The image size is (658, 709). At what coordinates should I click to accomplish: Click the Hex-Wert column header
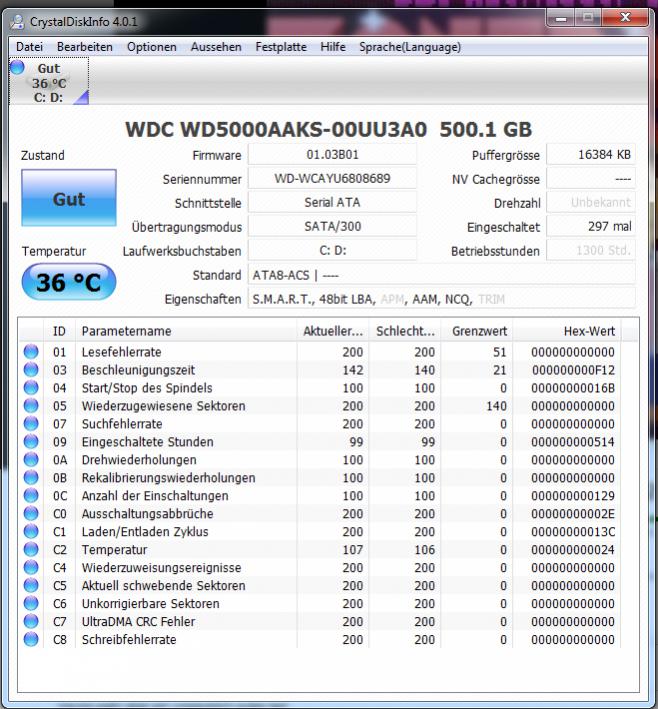point(567,331)
